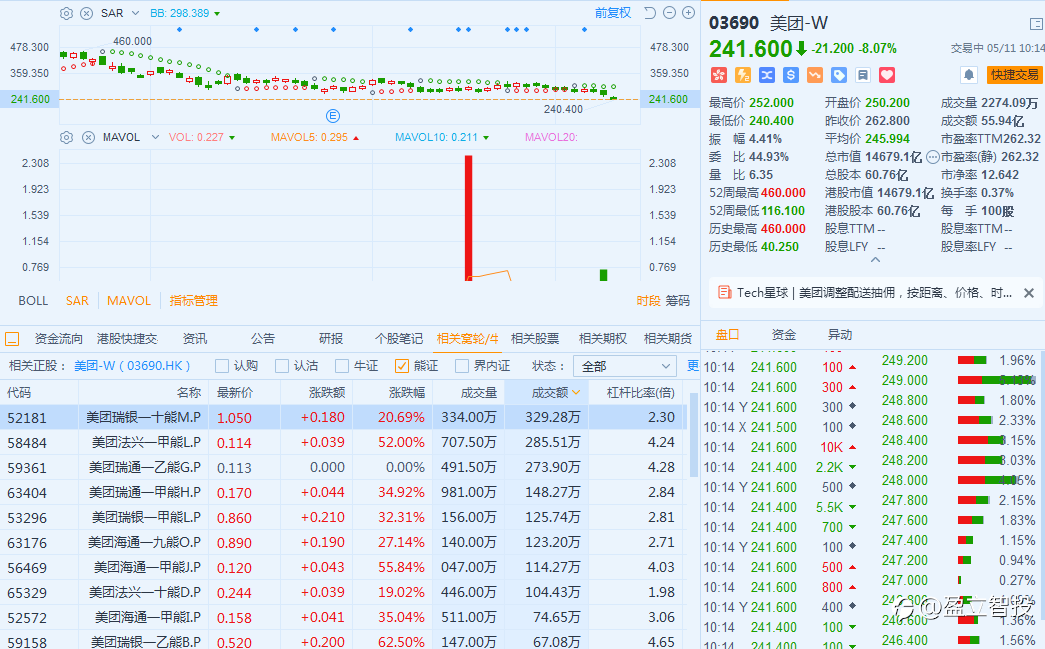
Task: Select the 相关期货 tab
Action: (x=668, y=339)
